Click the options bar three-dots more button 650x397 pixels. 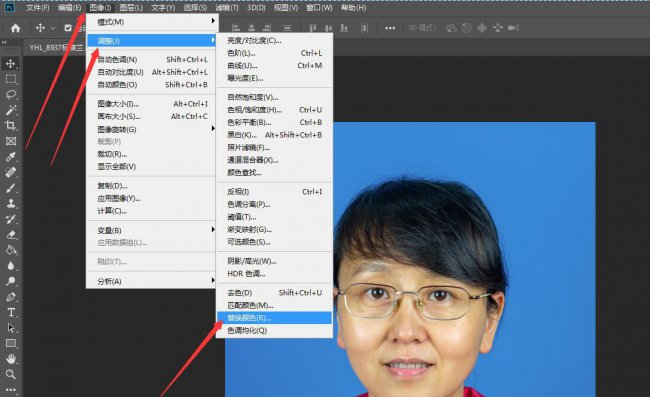[390, 28]
